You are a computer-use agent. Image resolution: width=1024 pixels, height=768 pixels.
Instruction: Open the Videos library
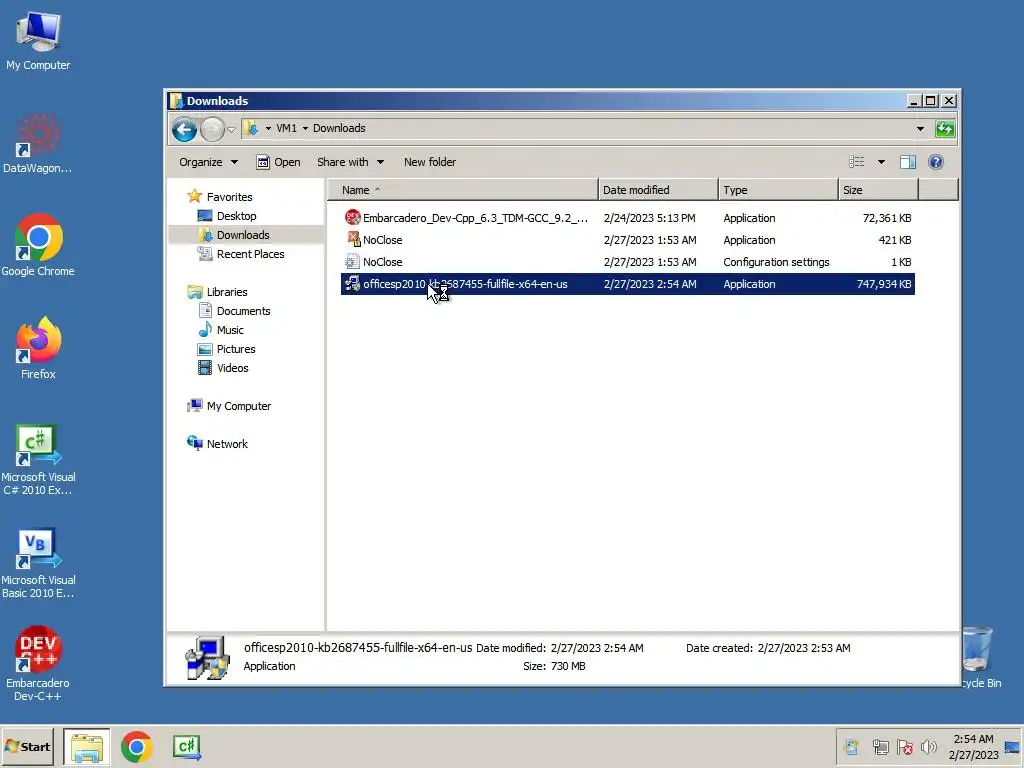click(232, 368)
